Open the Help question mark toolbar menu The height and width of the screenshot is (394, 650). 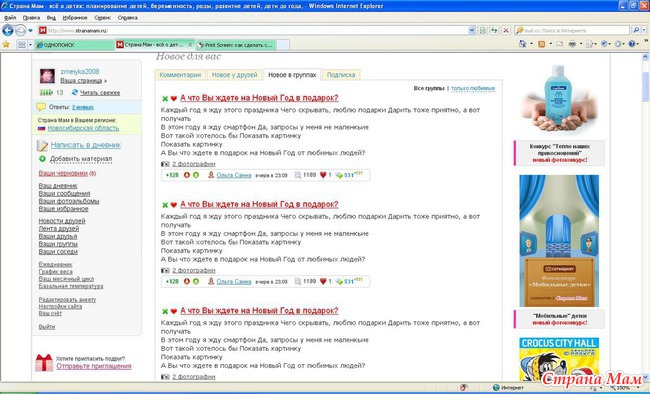tap(633, 44)
